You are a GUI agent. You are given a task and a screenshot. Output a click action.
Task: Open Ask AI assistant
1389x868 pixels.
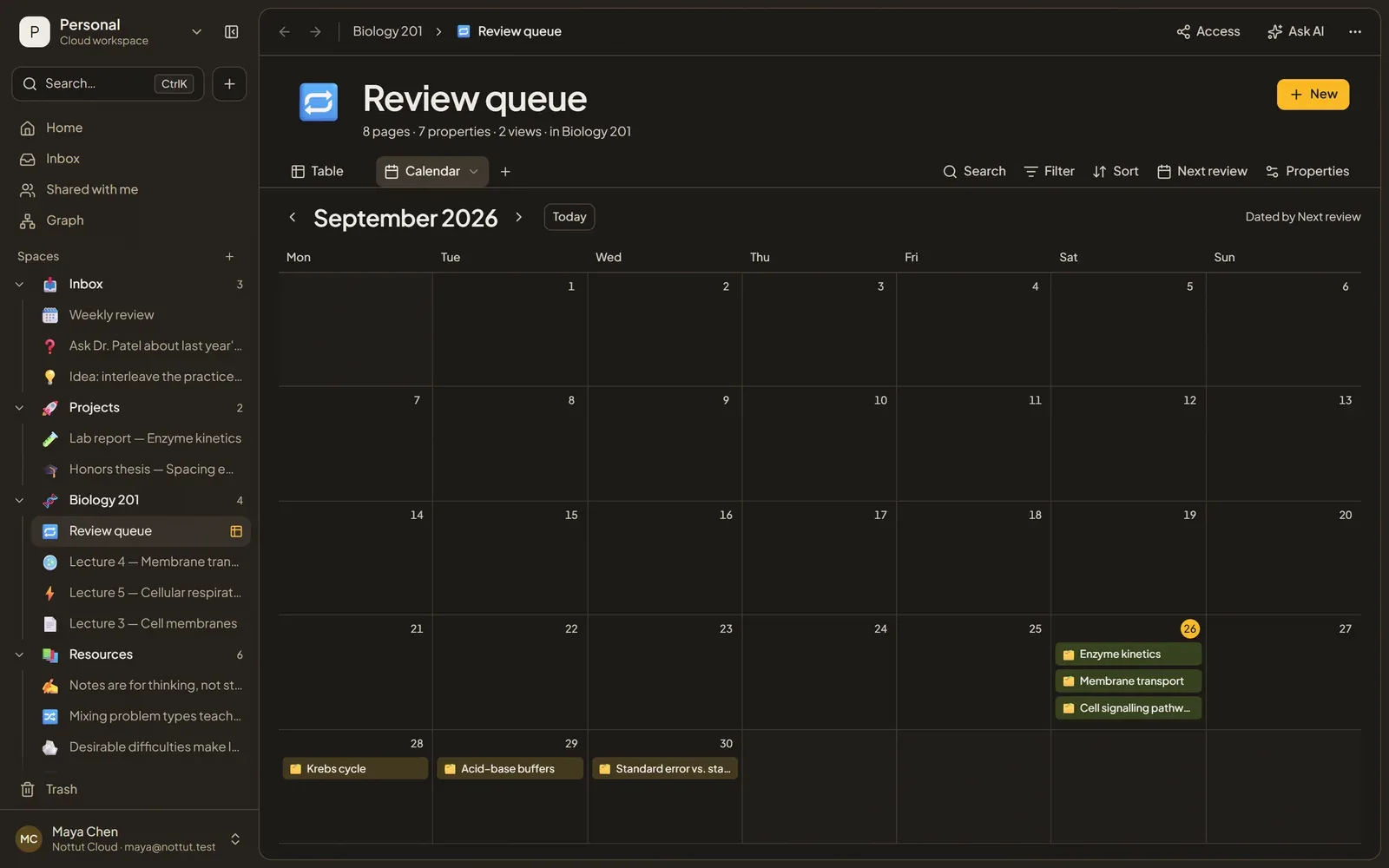point(1295,31)
